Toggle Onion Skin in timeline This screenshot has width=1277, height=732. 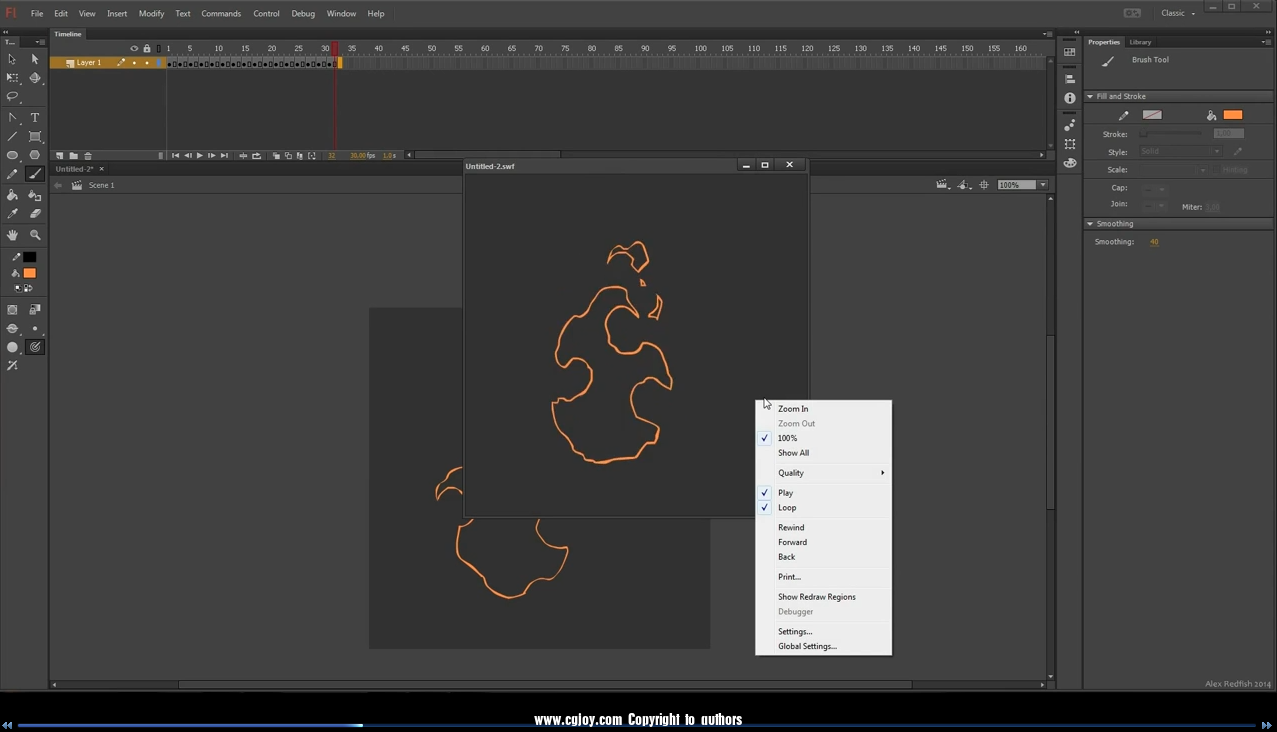(x=276, y=156)
